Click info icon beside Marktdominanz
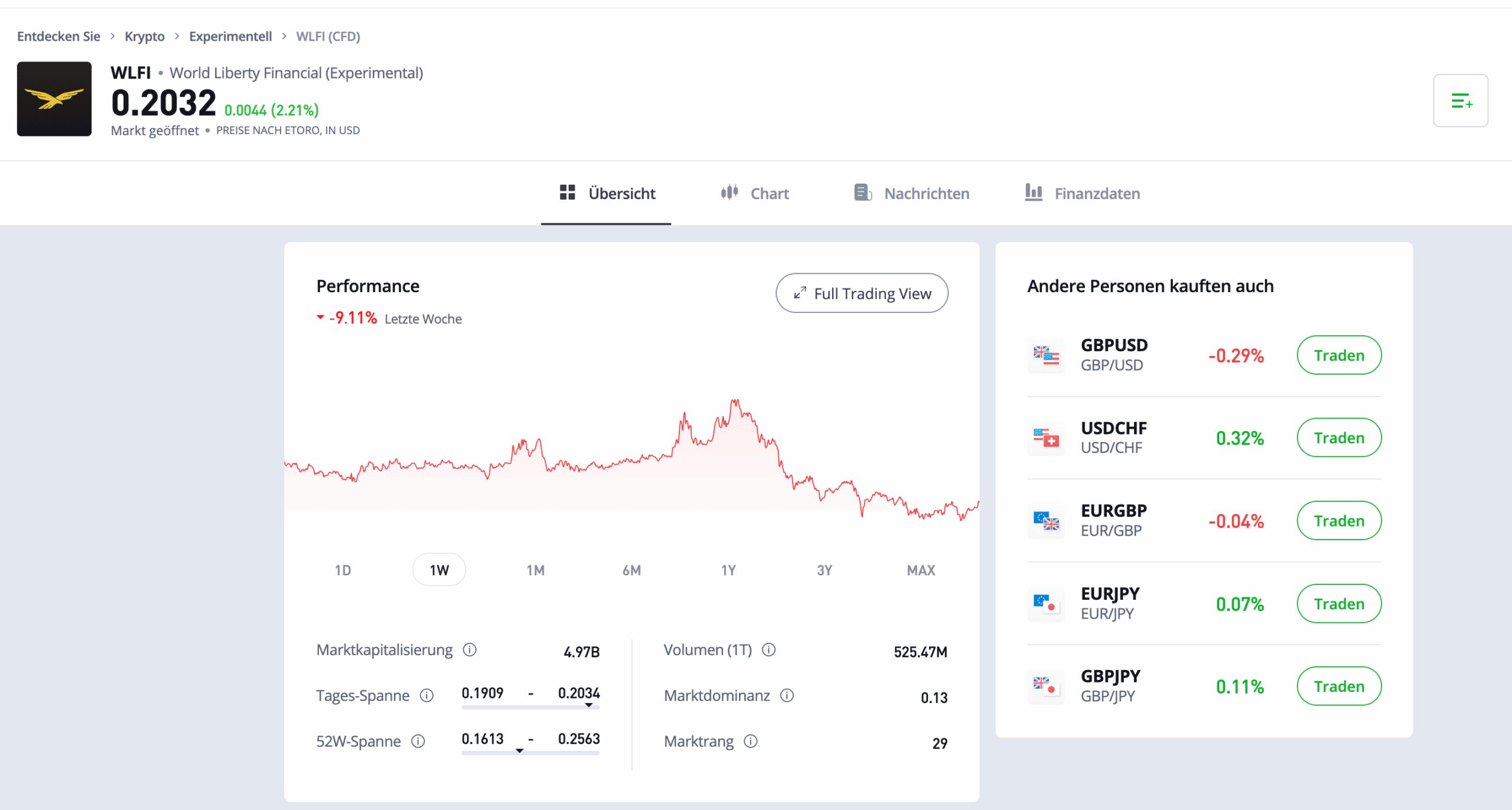Viewport: 1512px width, 810px height. point(787,695)
